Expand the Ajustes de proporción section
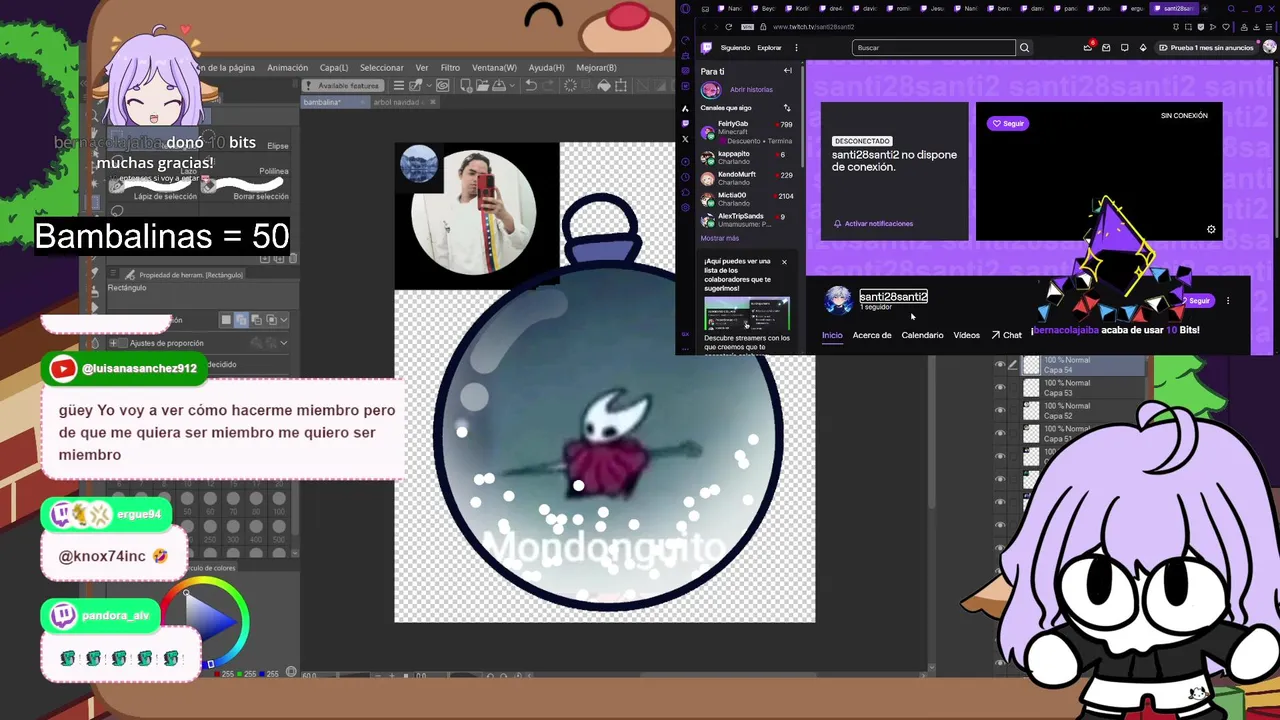 [113, 343]
